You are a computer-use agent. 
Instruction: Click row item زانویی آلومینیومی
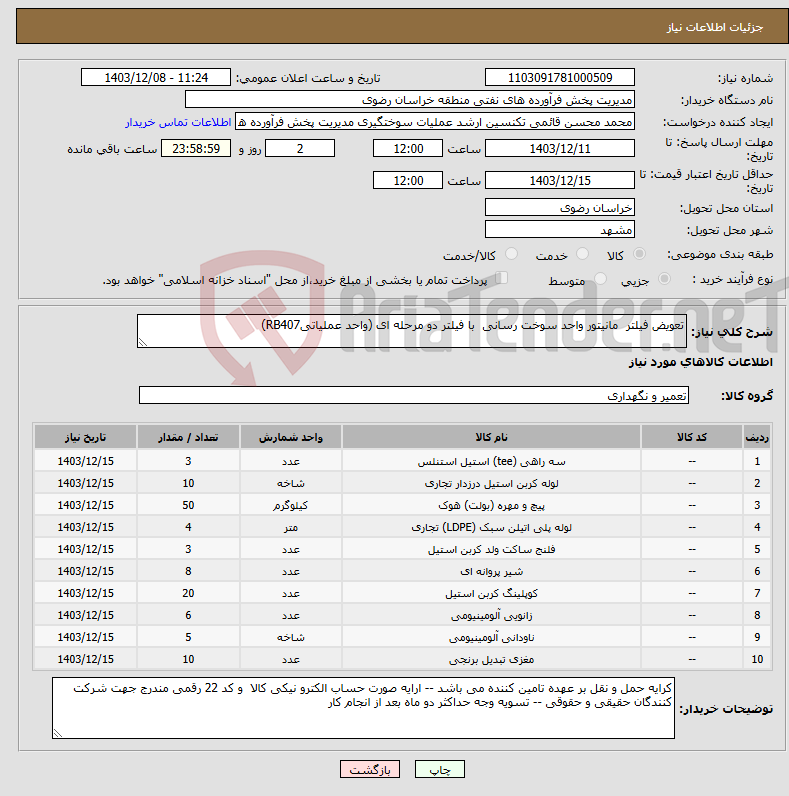[x=491, y=615]
